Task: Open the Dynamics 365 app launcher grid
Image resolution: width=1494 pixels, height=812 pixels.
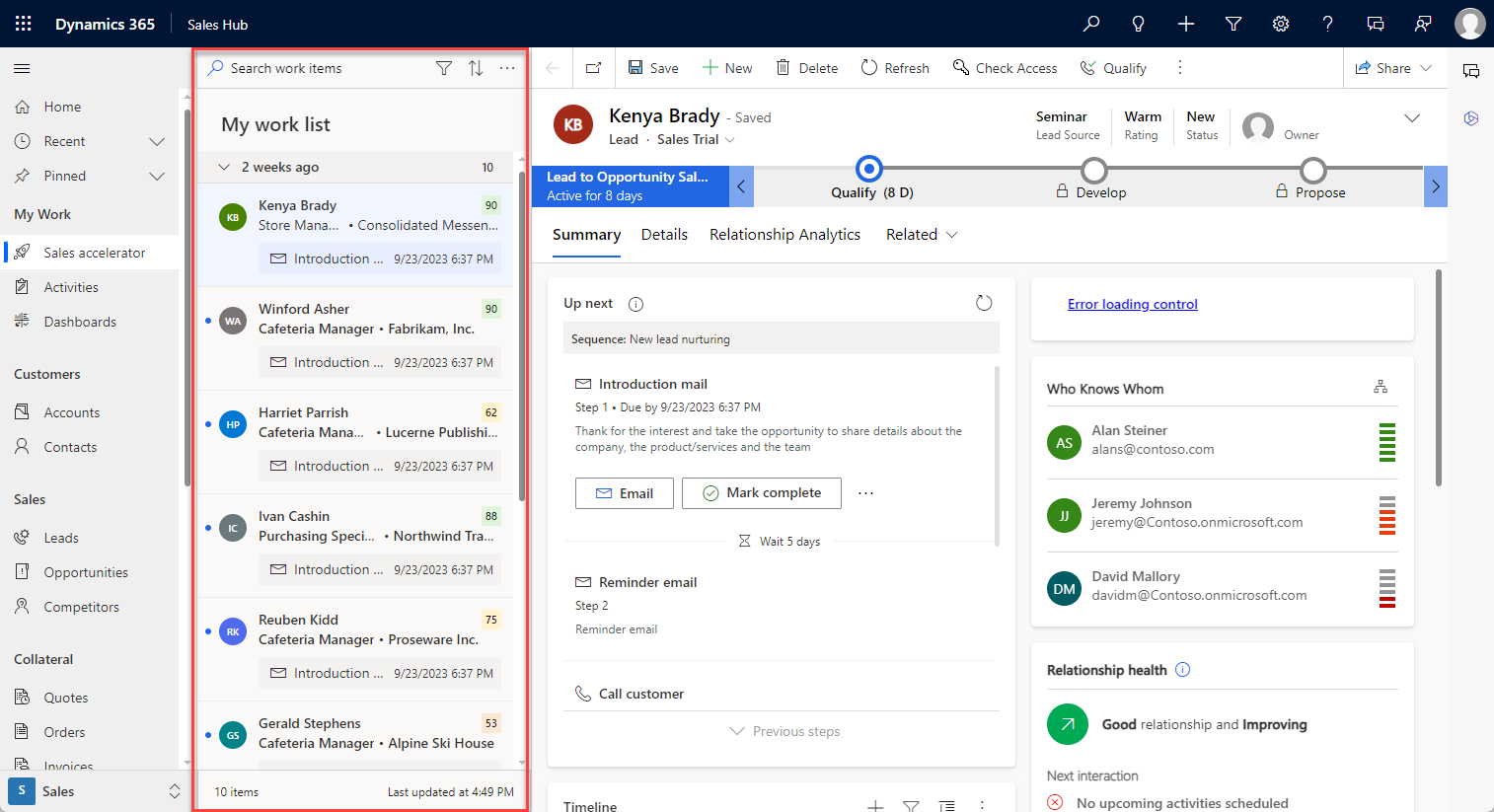Action: pos(24,24)
